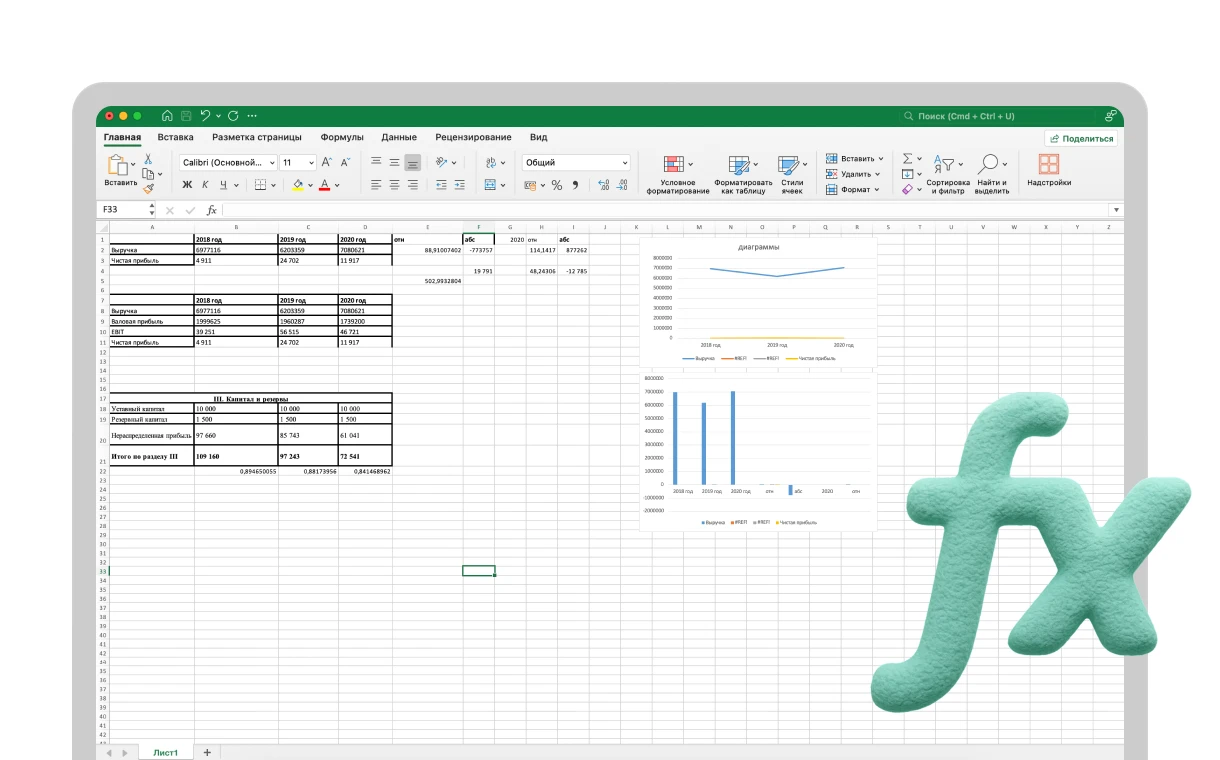Image resolution: width=1220 pixels, height=760 pixels.
Task: Click the Increase font size icon
Action: [x=327, y=162]
